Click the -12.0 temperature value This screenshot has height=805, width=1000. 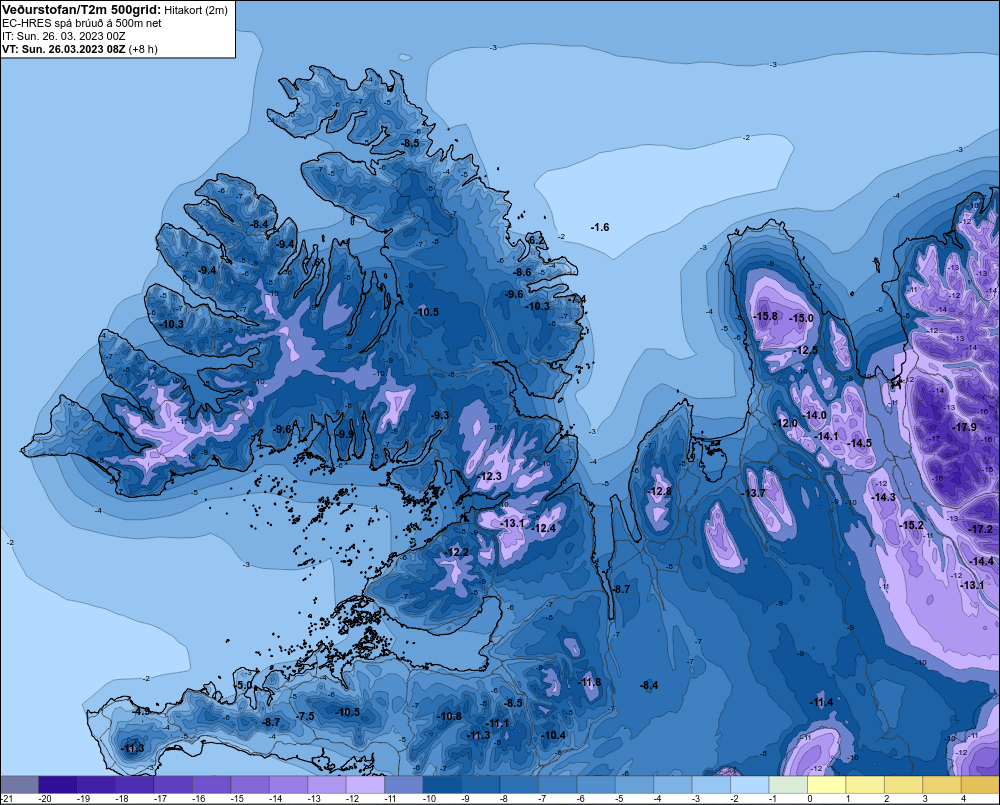(786, 423)
